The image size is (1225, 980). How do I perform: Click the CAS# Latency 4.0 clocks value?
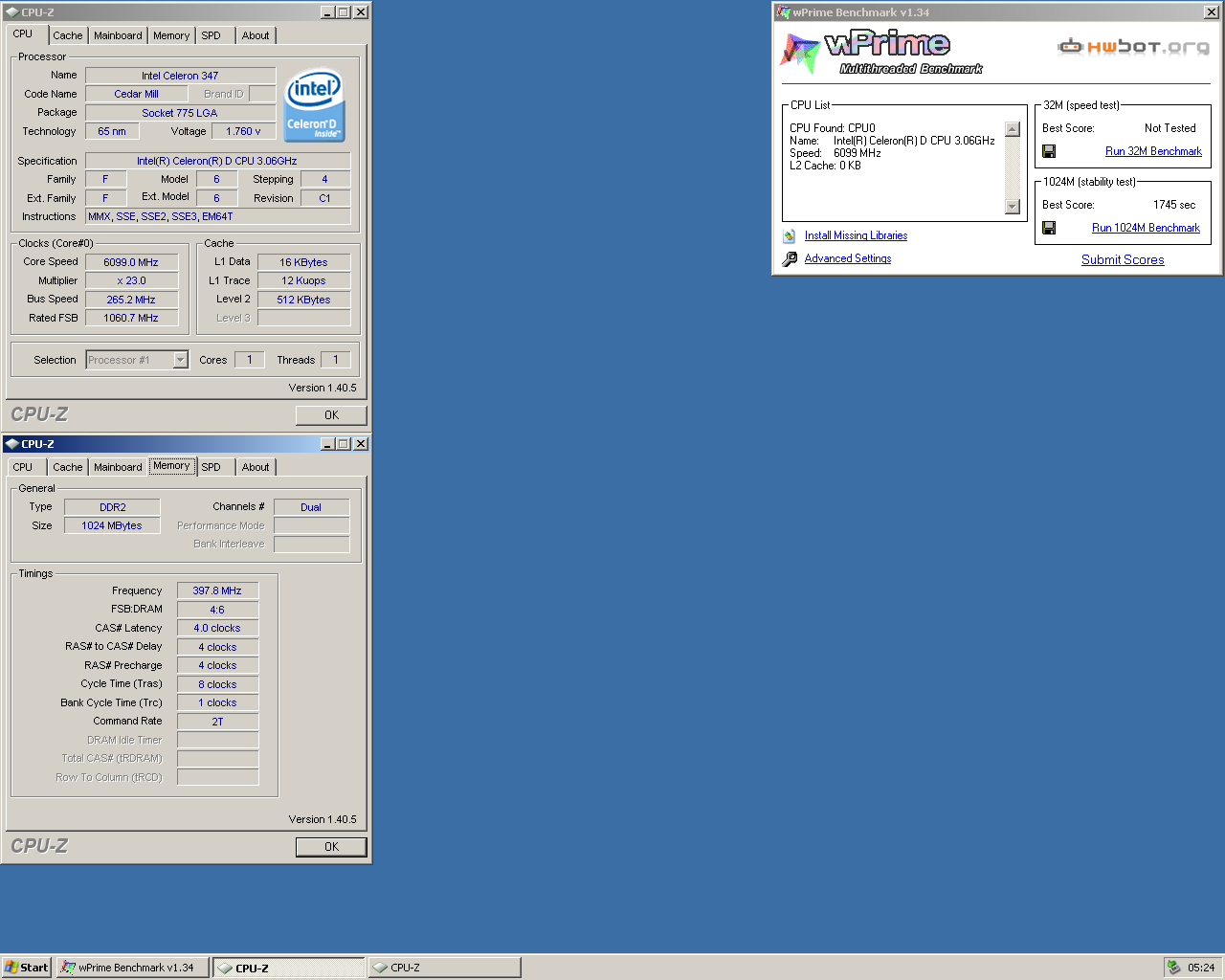tap(217, 628)
